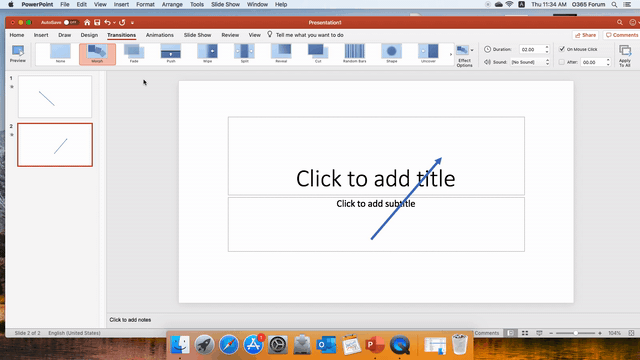This screenshot has width=640, height=360.
Task: Select the None transition
Action: (60, 53)
